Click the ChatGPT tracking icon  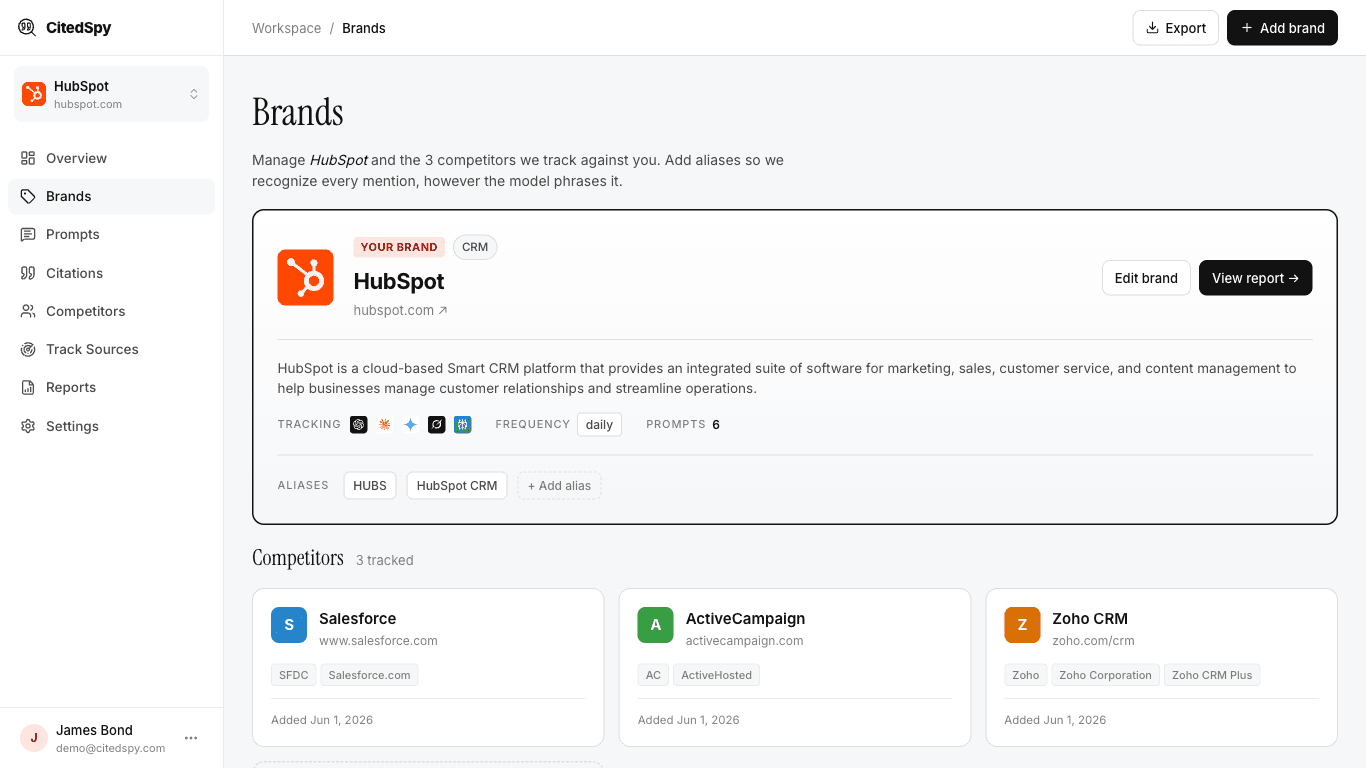tap(359, 425)
